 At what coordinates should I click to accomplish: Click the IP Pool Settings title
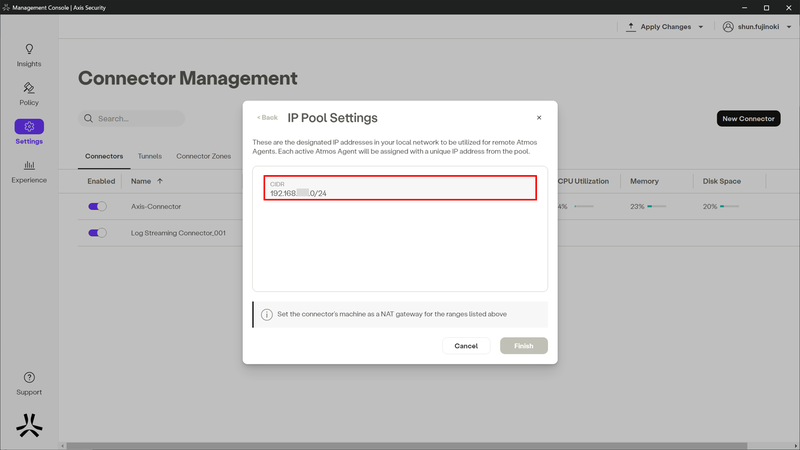click(332, 118)
